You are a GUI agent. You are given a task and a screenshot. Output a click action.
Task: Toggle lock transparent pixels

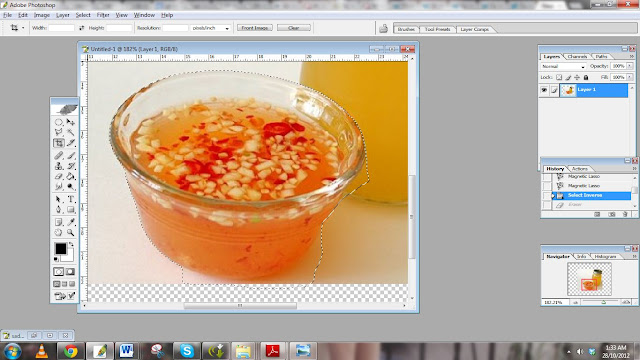point(559,77)
